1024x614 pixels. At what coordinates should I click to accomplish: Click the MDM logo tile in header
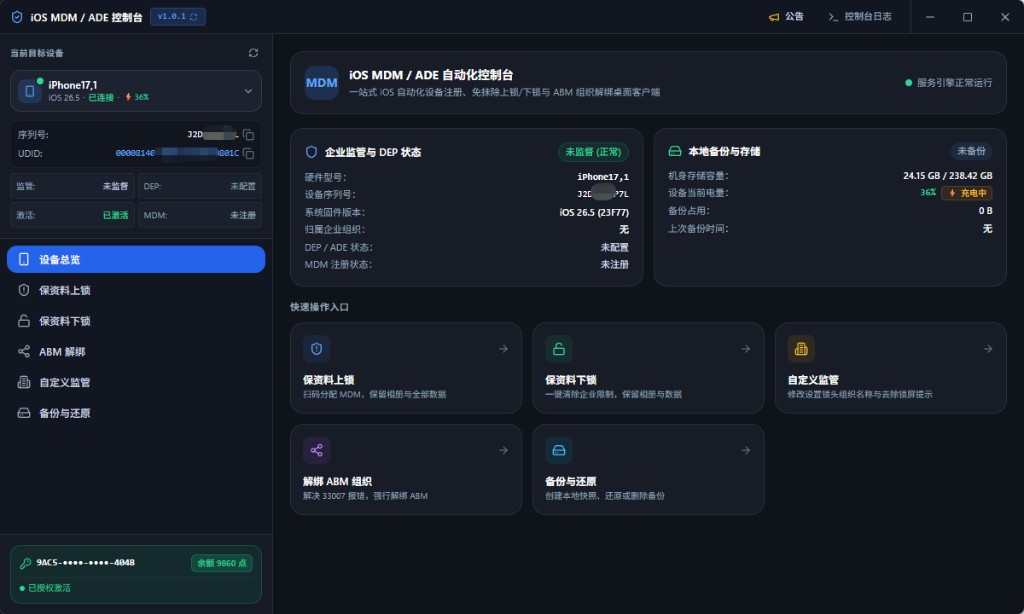tap(321, 83)
